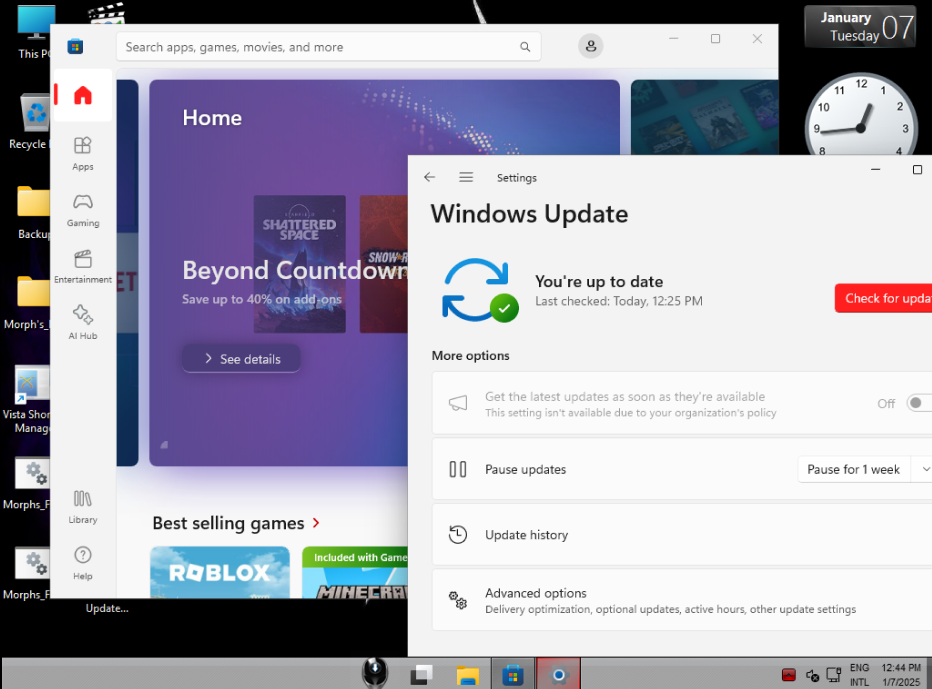Go back in the Settings window
The height and width of the screenshot is (689, 932).
[x=430, y=177]
